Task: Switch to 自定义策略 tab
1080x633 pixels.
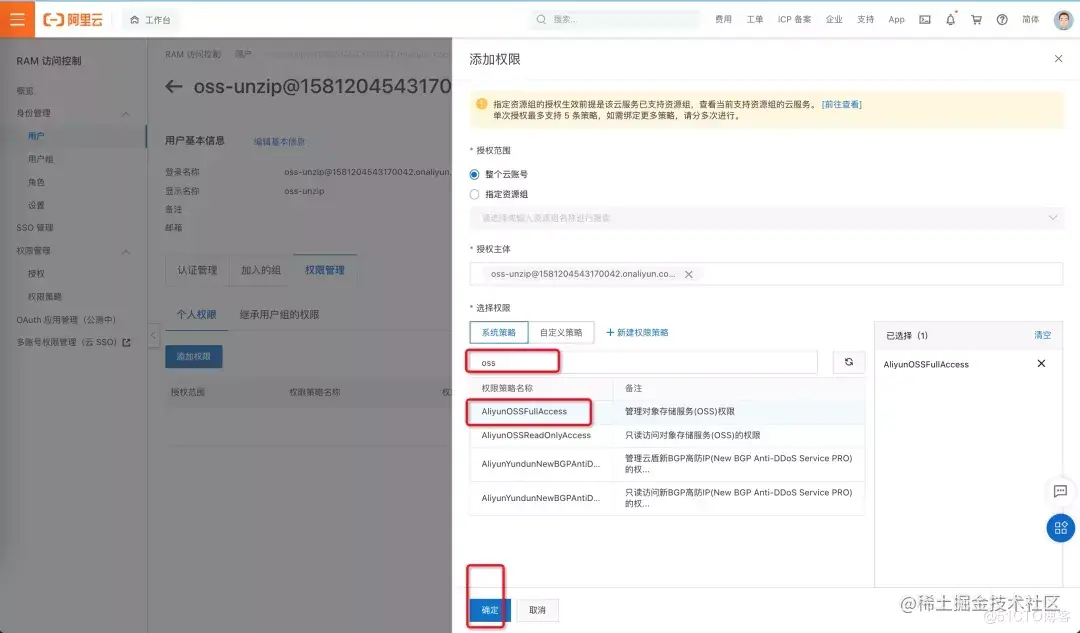Action: 561,332
